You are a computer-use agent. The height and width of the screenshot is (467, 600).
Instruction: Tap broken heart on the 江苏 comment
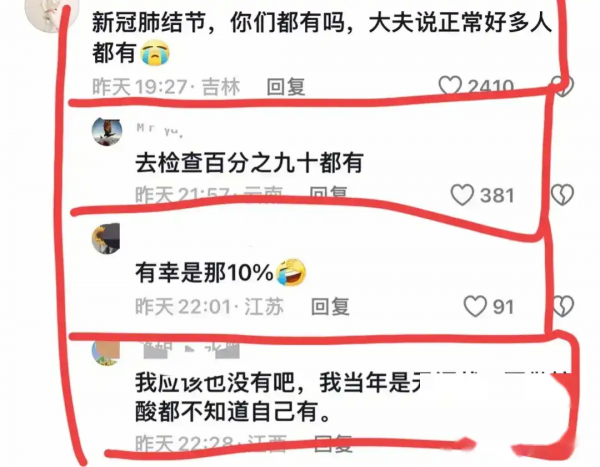(x=563, y=306)
